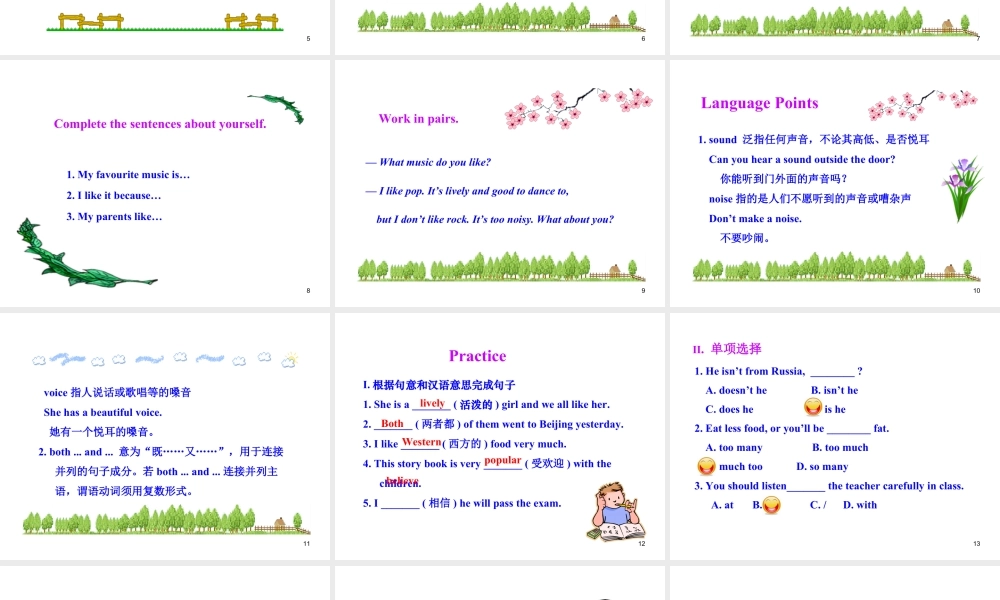This screenshot has width=1000, height=600.
Task: Click the smiley face beside "is he"
Action: click(813, 408)
